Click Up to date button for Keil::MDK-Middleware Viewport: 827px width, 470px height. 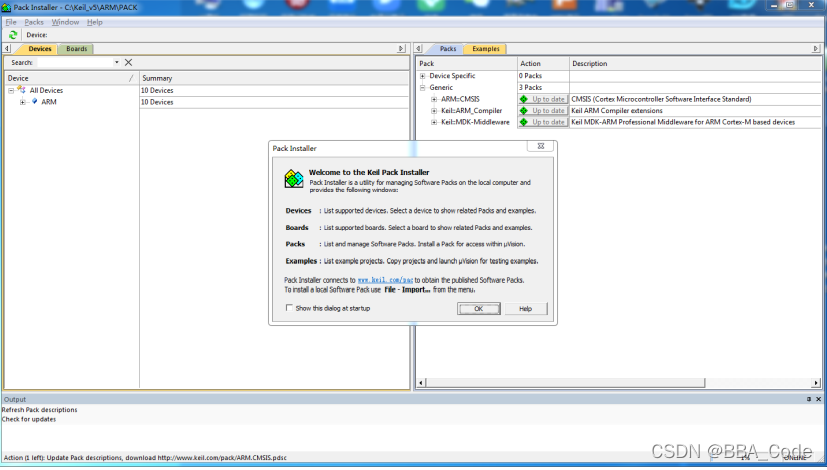click(x=543, y=122)
